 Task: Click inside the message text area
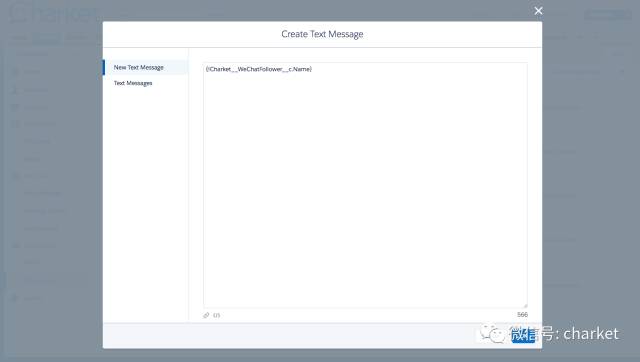pos(365,185)
